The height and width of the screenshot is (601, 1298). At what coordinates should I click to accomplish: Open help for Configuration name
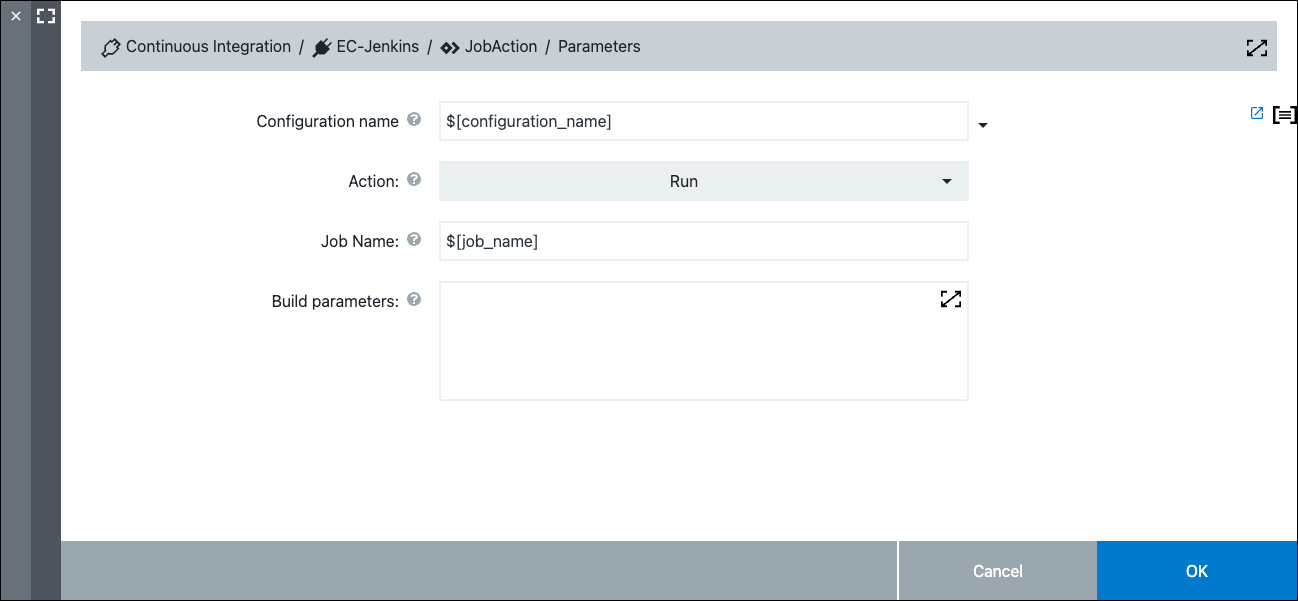pyautogui.click(x=415, y=121)
